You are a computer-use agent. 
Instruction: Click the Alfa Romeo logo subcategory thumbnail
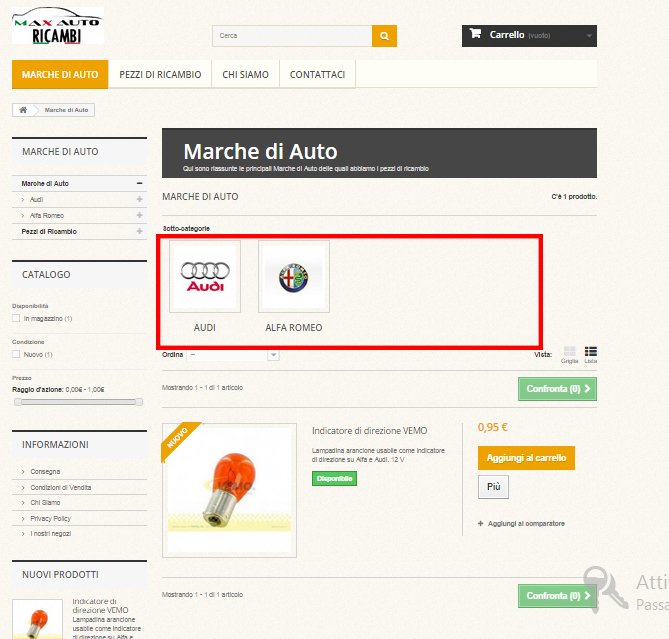tap(294, 276)
